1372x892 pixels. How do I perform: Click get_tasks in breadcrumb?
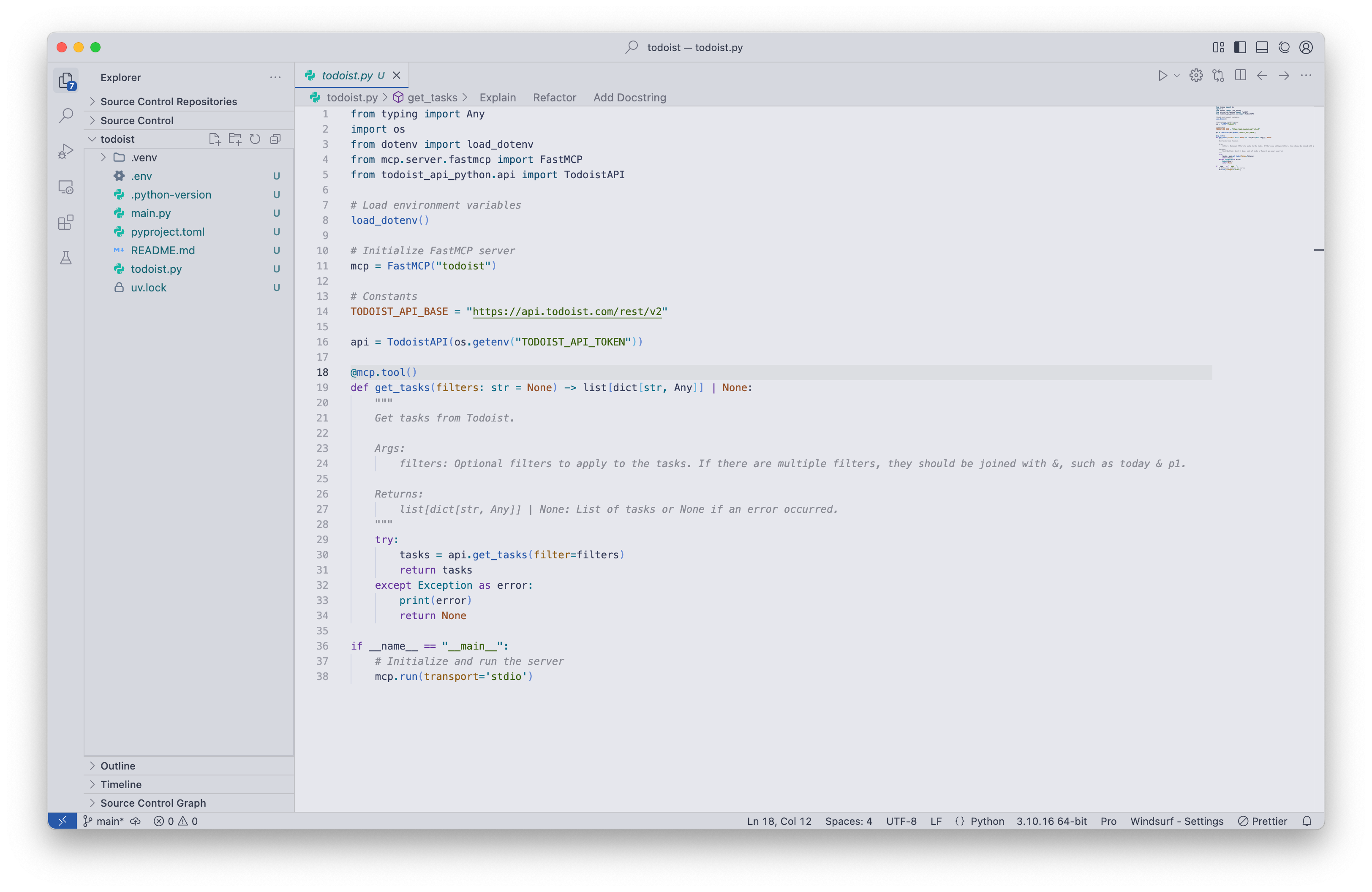point(432,98)
